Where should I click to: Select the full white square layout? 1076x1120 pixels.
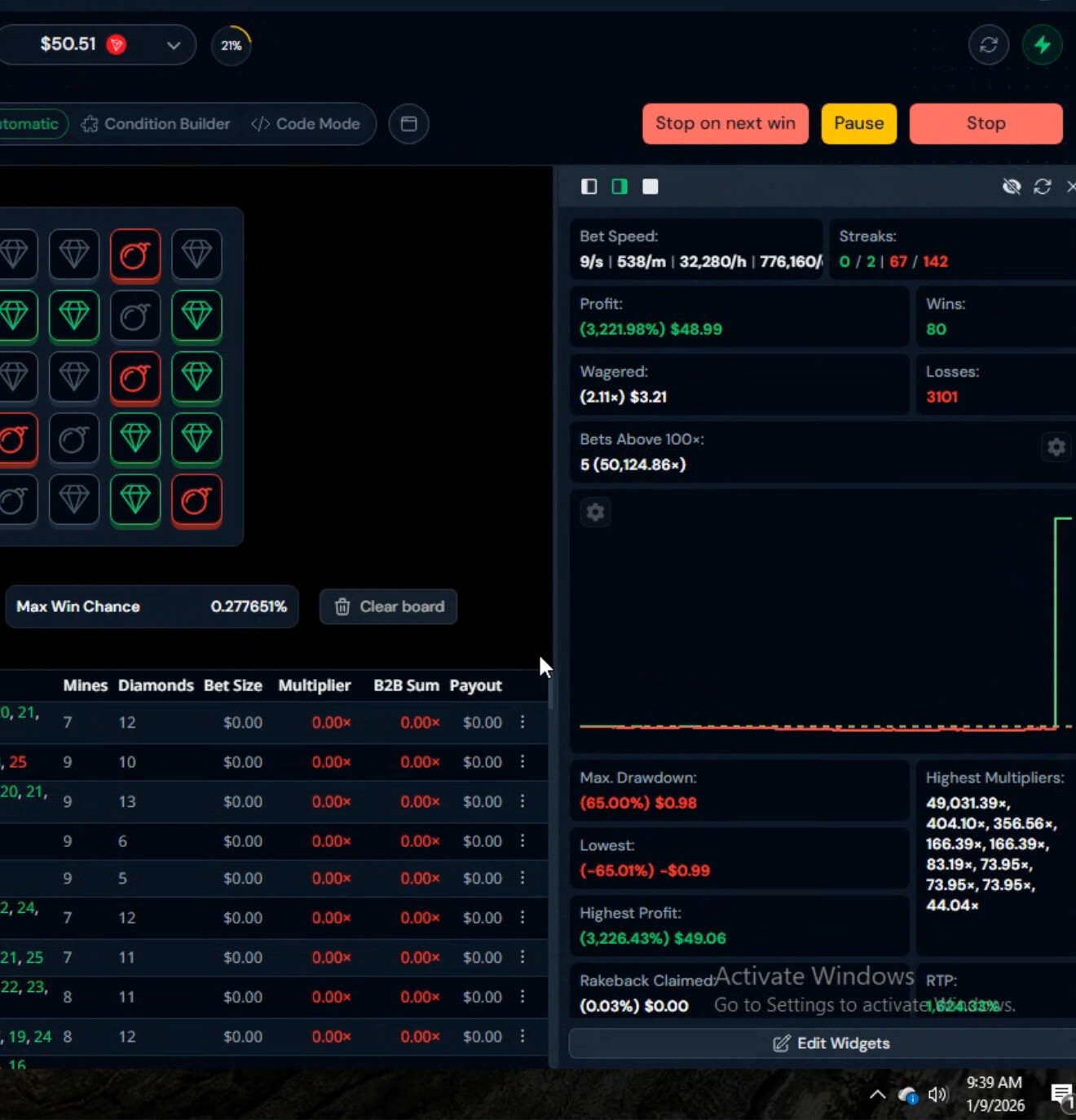coord(650,187)
